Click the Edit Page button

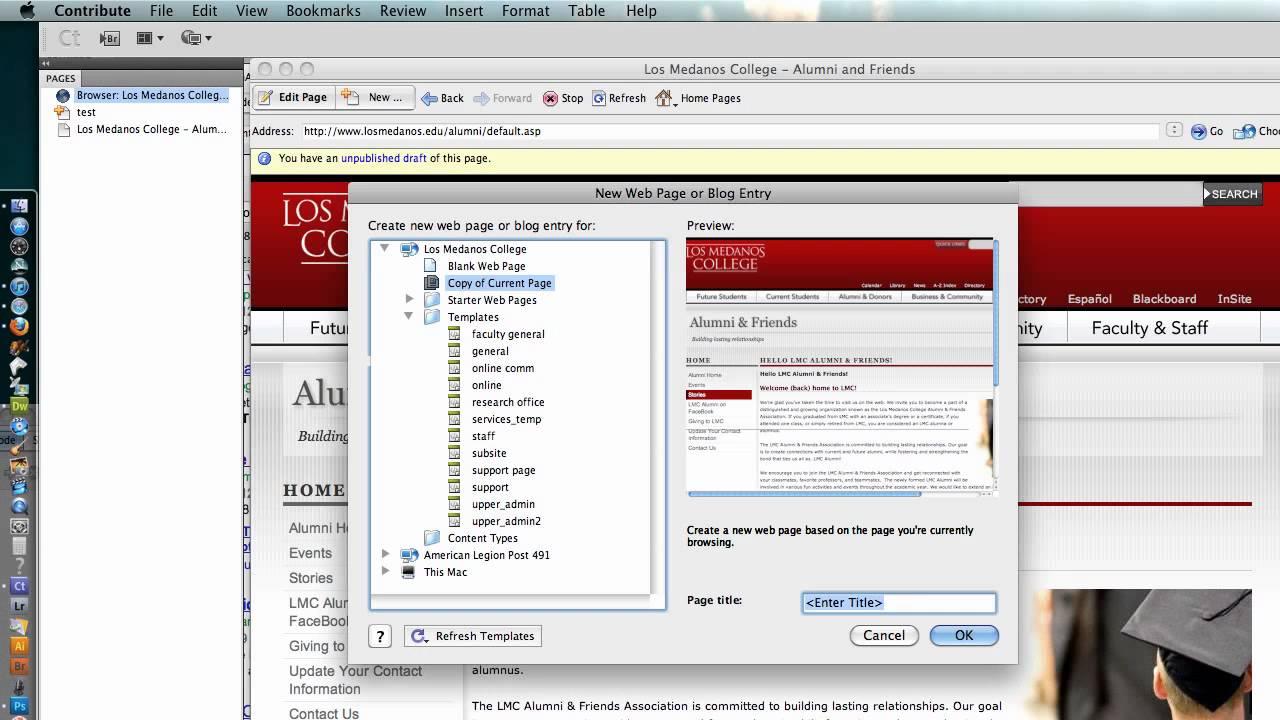pos(293,98)
